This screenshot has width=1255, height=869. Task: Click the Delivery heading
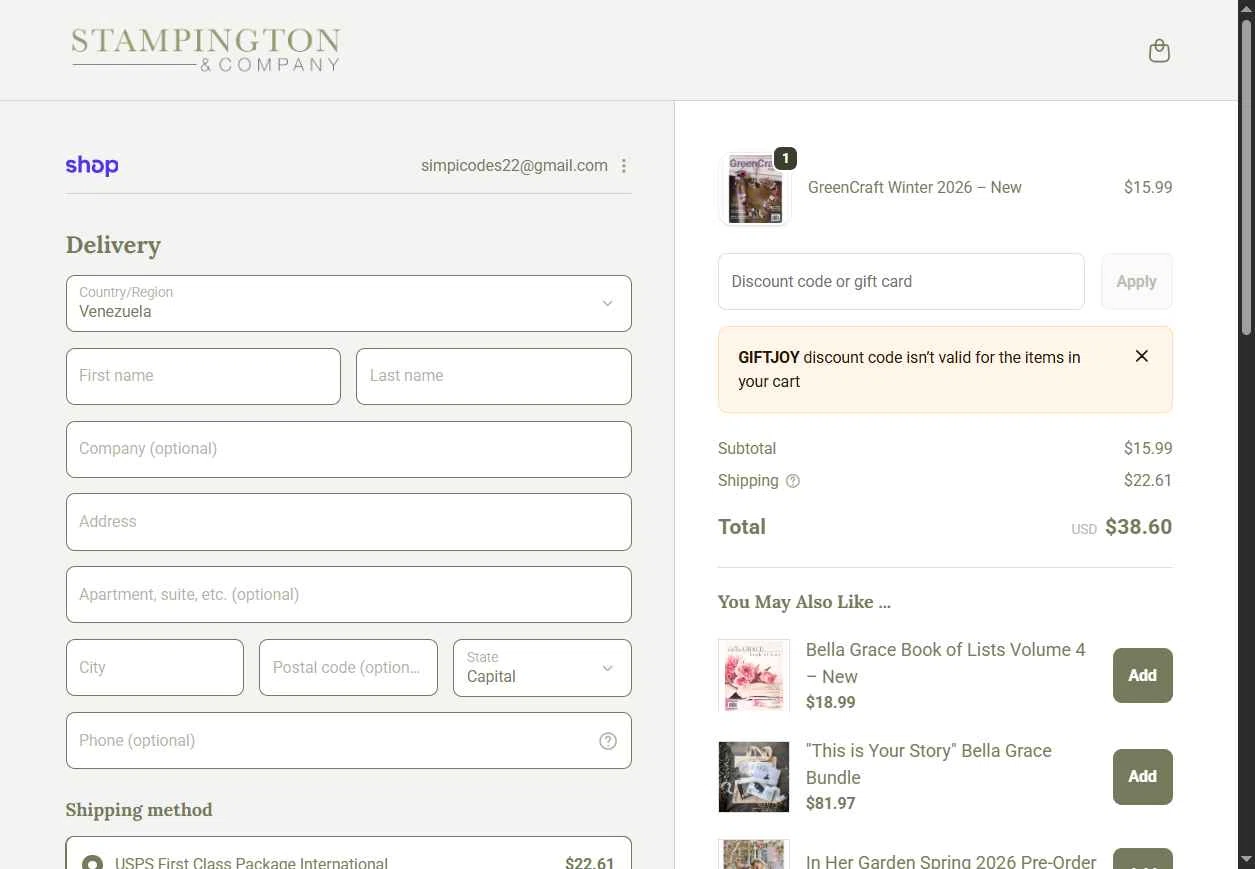pyautogui.click(x=113, y=245)
